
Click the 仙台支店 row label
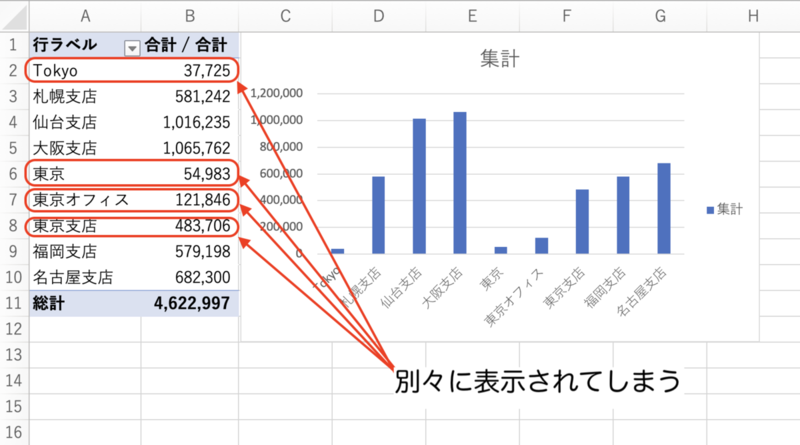[x=65, y=122]
